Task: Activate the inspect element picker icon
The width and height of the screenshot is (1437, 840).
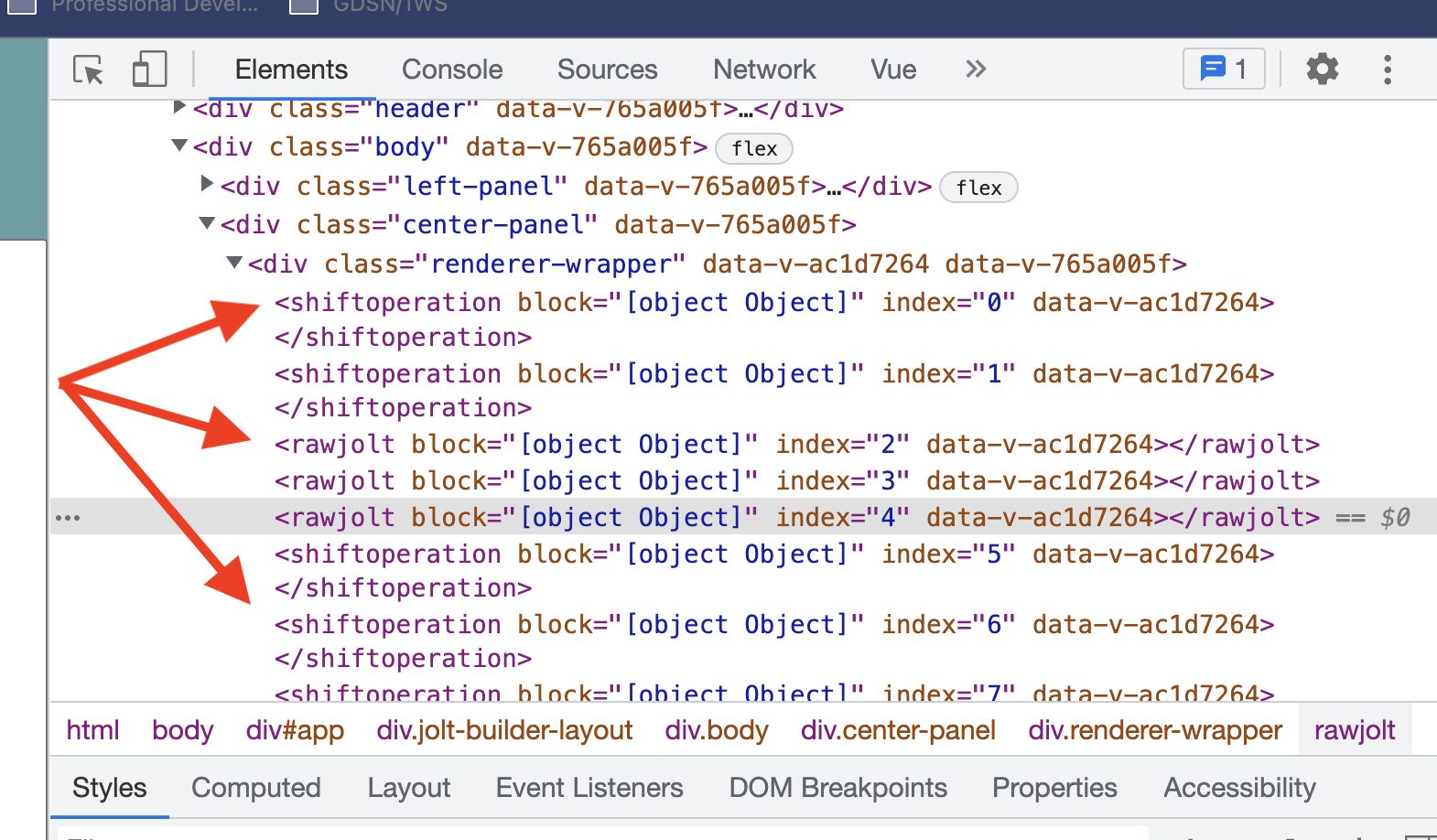Action: [x=89, y=70]
